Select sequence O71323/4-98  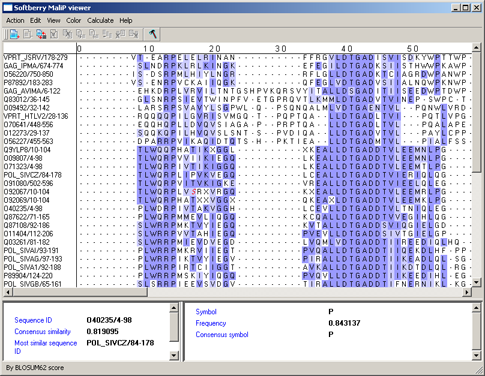point(23,166)
